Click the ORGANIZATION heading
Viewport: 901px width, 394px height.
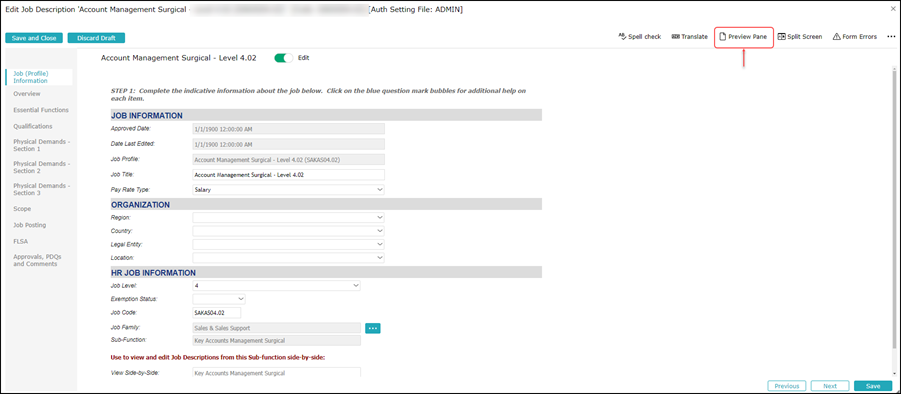(140, 204)
